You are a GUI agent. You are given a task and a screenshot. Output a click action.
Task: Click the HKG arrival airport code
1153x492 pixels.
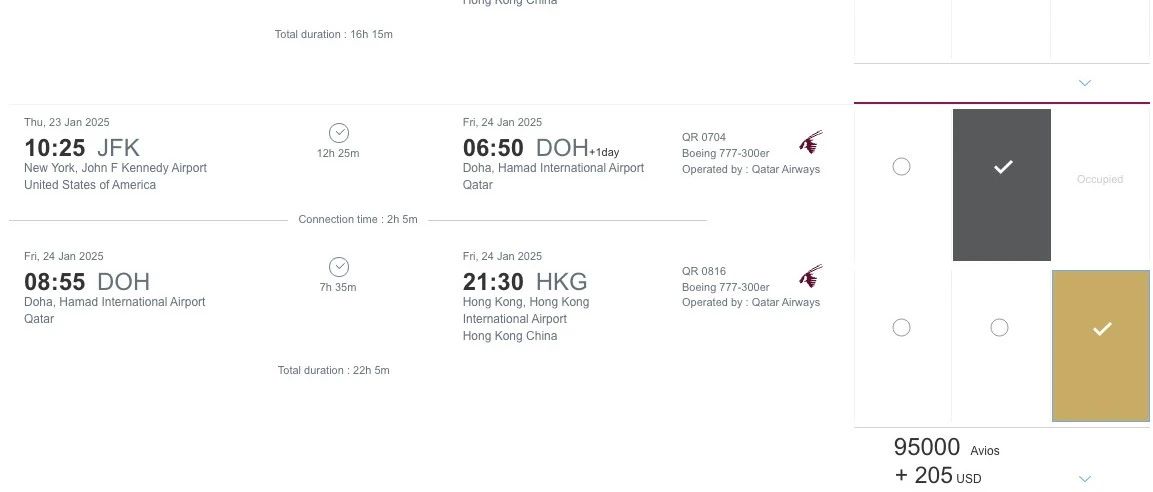(x=562, y=282)
